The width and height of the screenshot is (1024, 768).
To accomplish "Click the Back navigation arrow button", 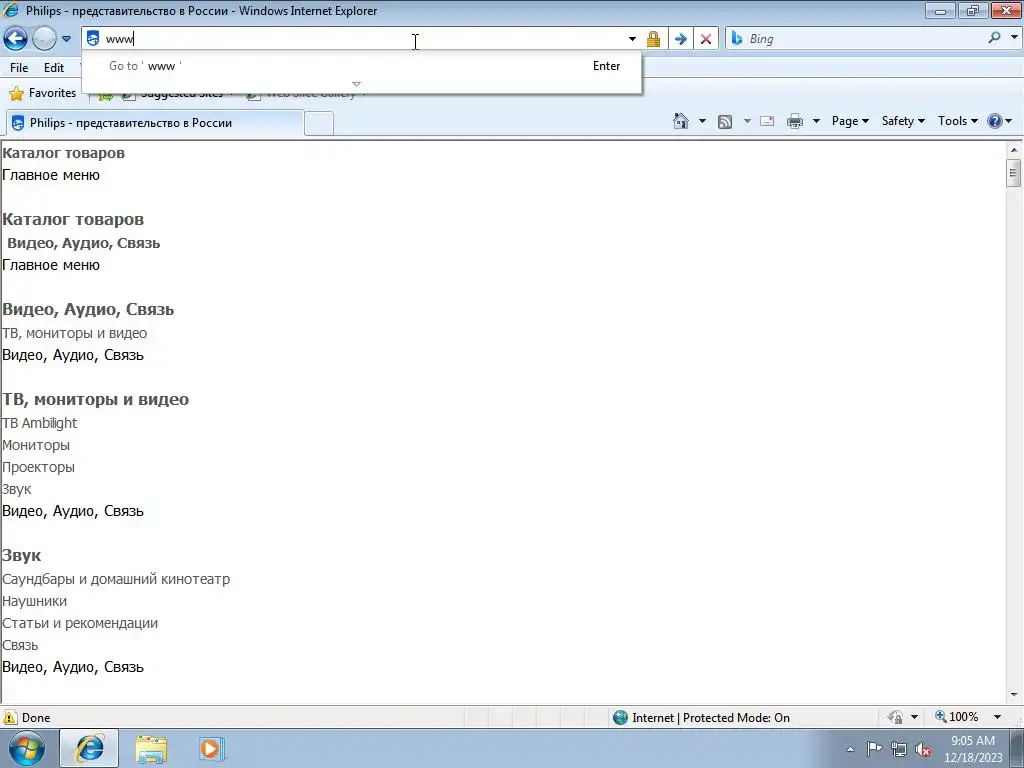I will [16, 39].
